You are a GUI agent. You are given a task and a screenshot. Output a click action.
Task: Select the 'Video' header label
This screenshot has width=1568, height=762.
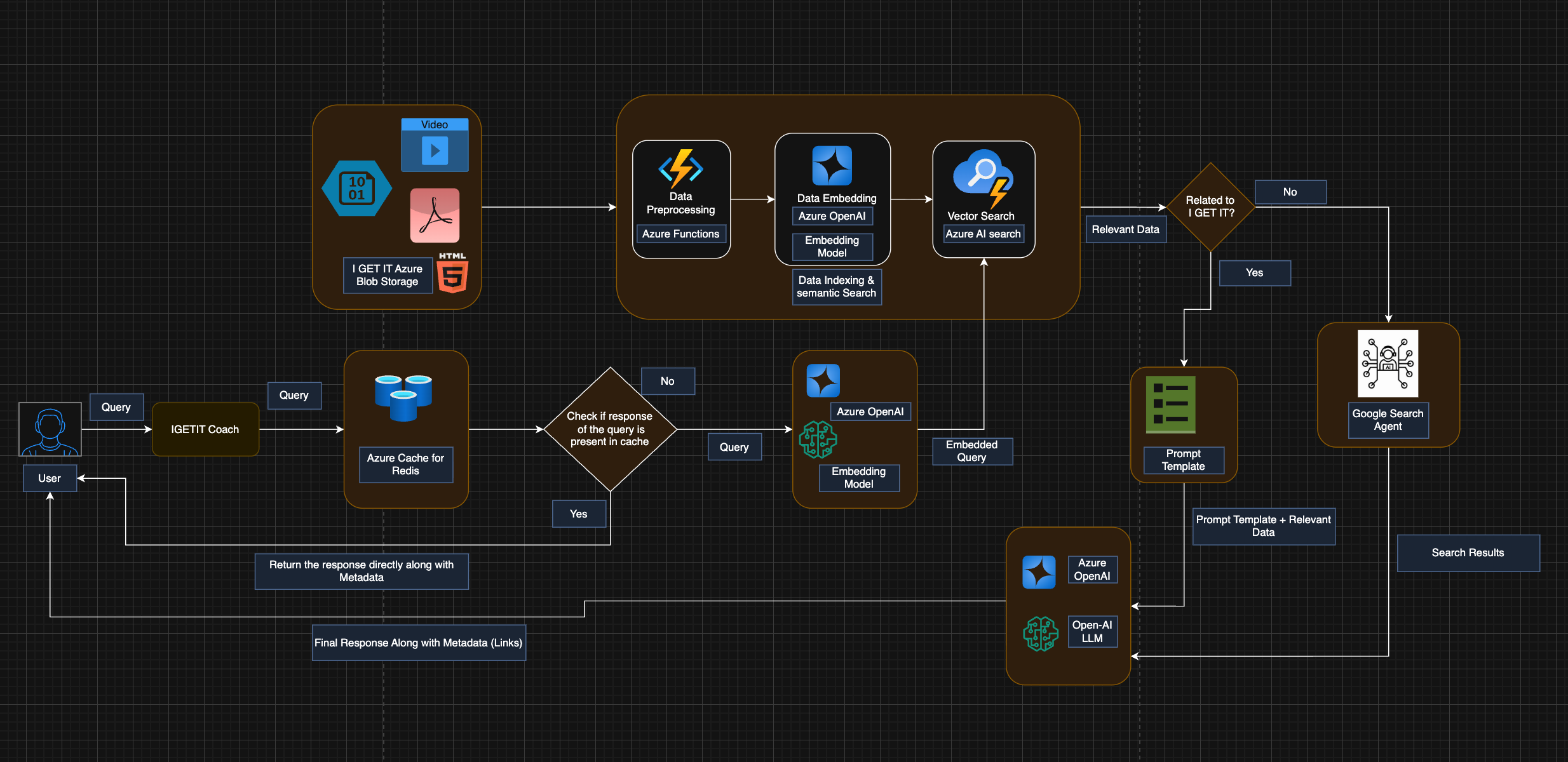(435, 124)
